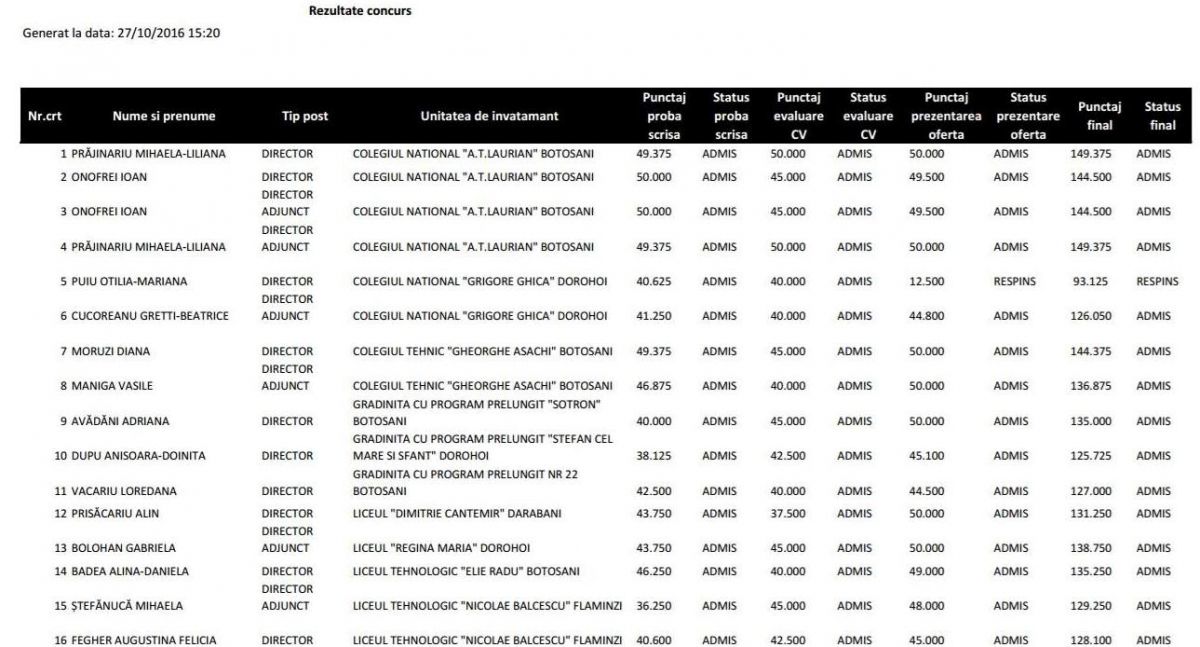Viewport: 1200px width, 647px height.
Task: Click LICEUL "DIMITRIE CANTEMIR" DARABANI cell
Action: (x=457, y=514)
